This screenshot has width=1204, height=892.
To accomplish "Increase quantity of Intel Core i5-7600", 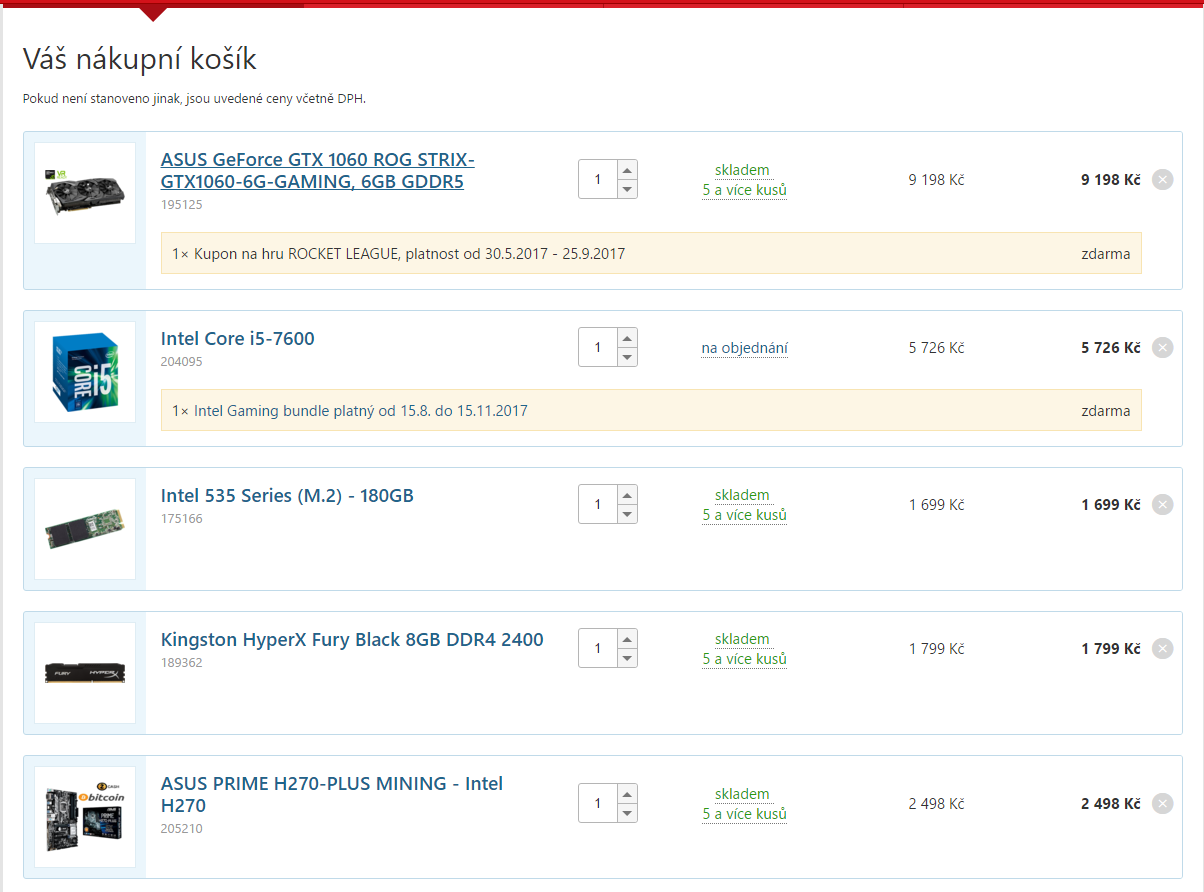I will 627,338.
